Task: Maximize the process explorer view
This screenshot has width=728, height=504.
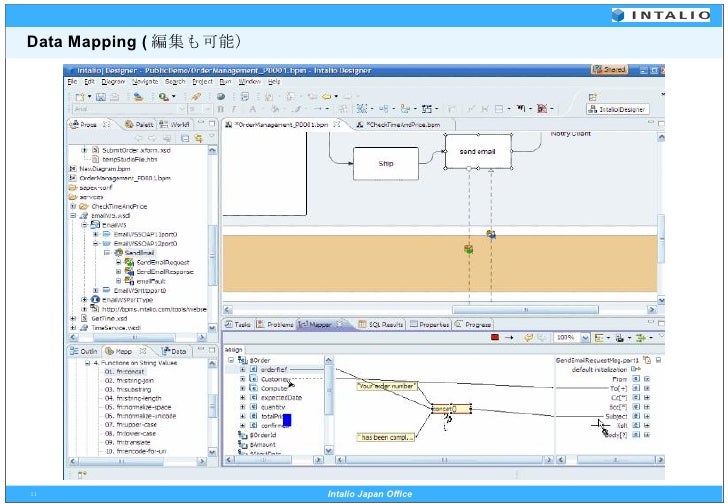Action: (212, 123)
